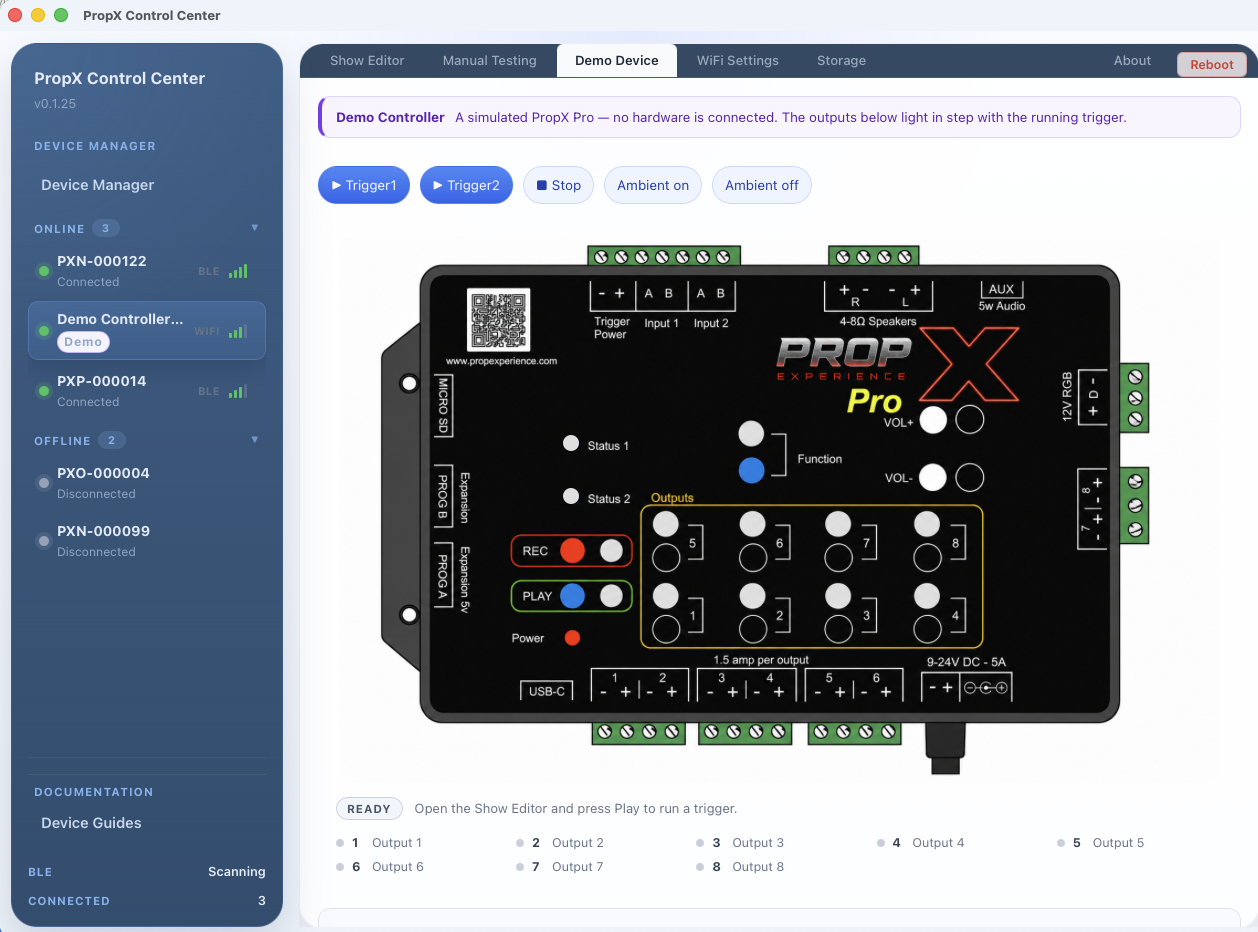The image size is (1258, 932).
Task: Collapse the OFFLINE device group
Action: [254, 440]
